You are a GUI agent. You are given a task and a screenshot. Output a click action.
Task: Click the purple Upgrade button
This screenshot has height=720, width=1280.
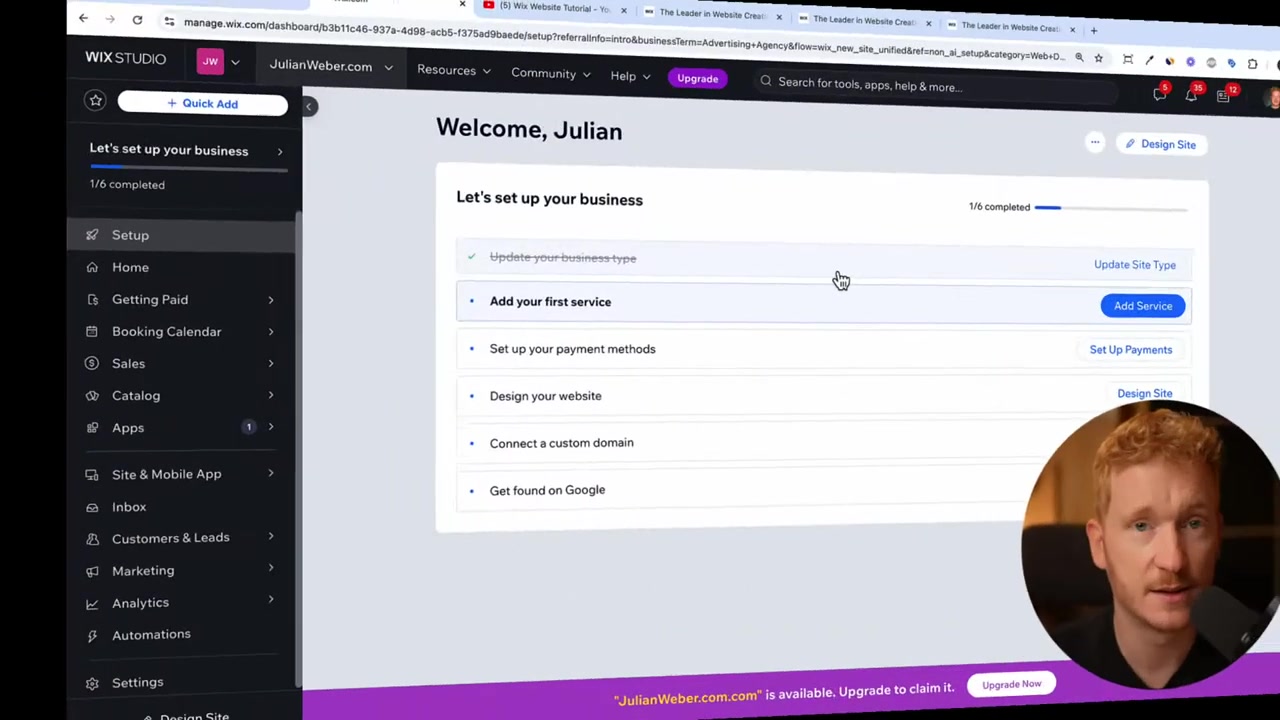(x=697, y=78)
